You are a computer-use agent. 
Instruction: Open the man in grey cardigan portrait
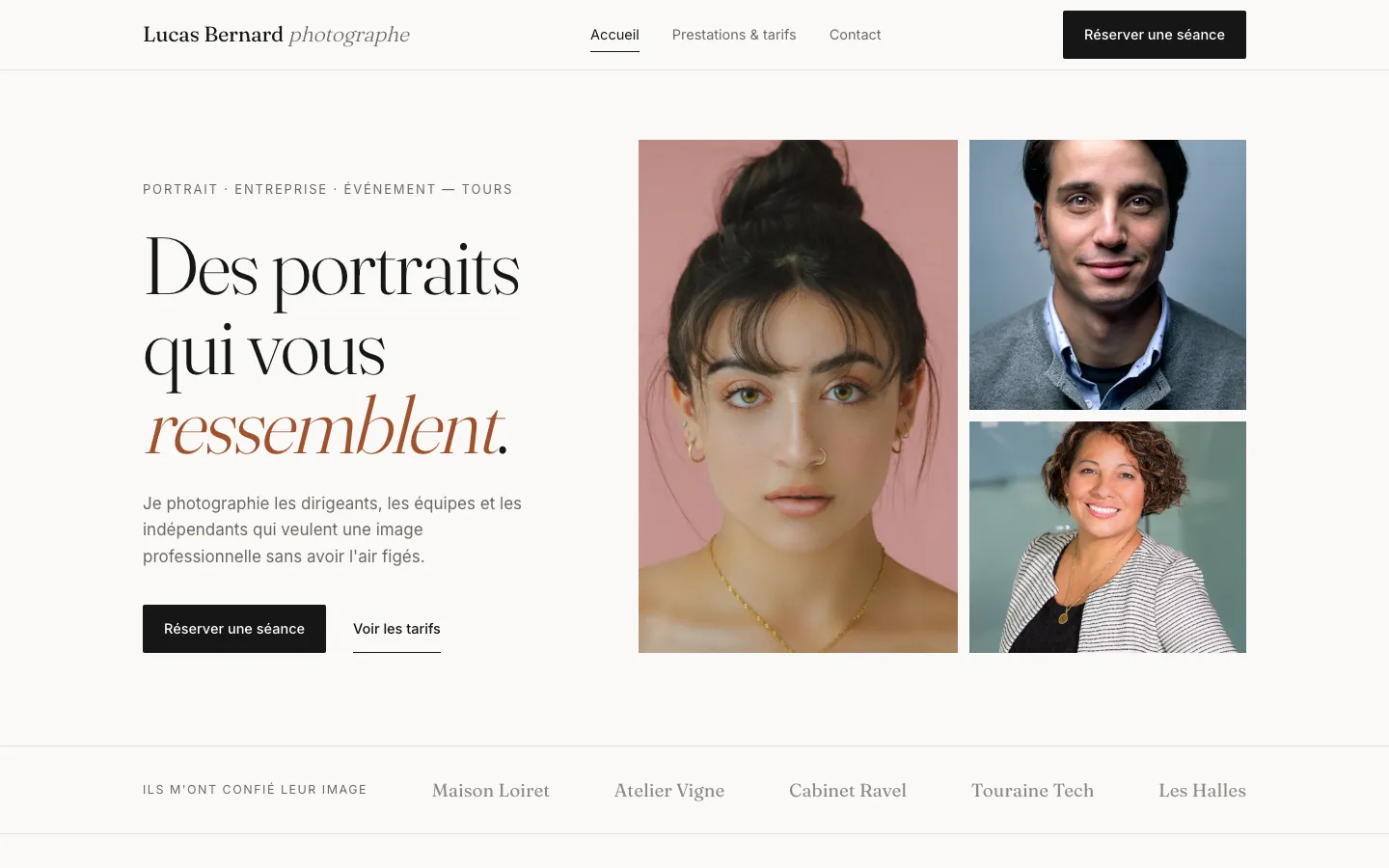point(1107,275)
